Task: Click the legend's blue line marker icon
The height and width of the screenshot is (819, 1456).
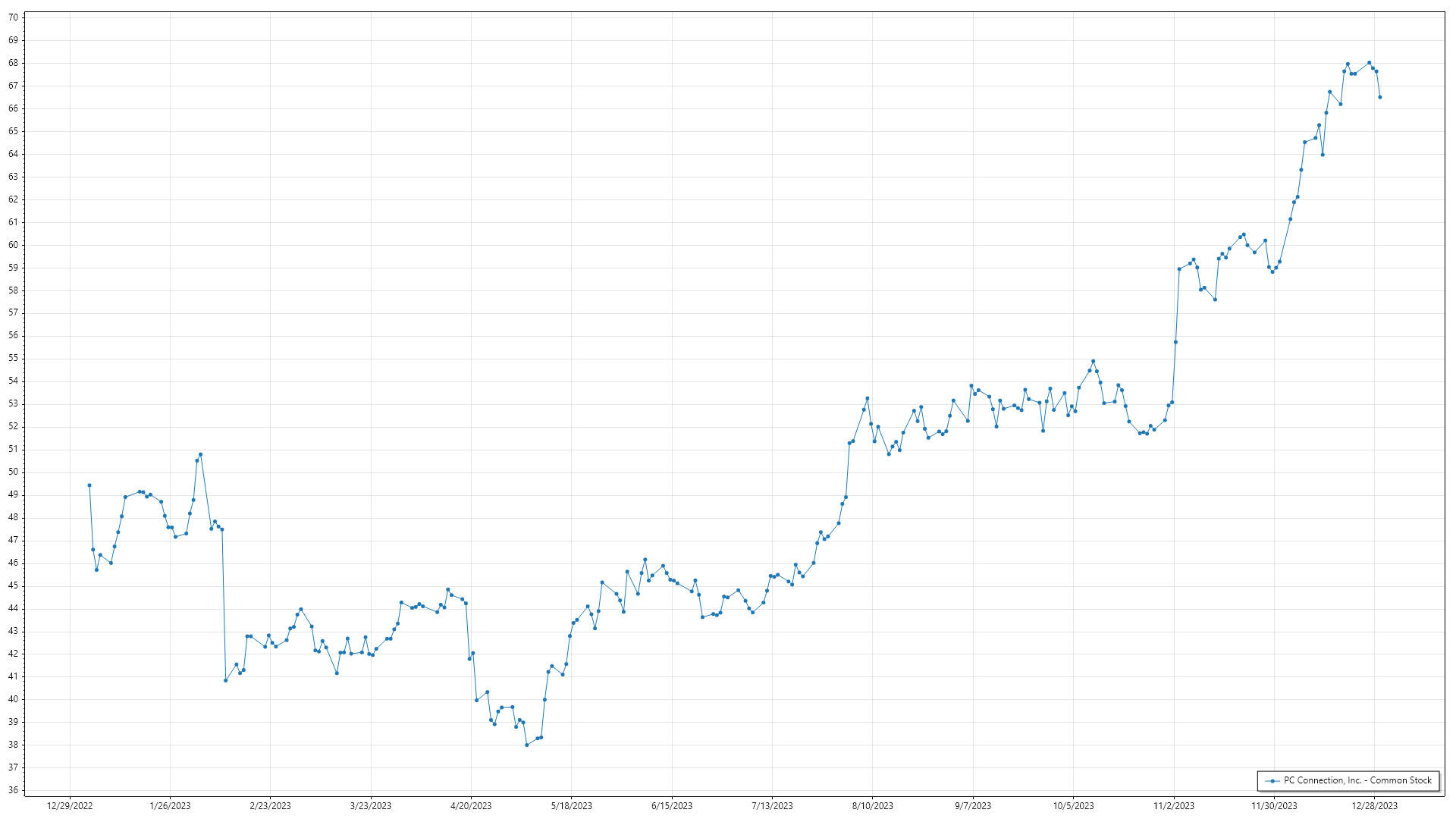Action: [x=1272, y=780]
